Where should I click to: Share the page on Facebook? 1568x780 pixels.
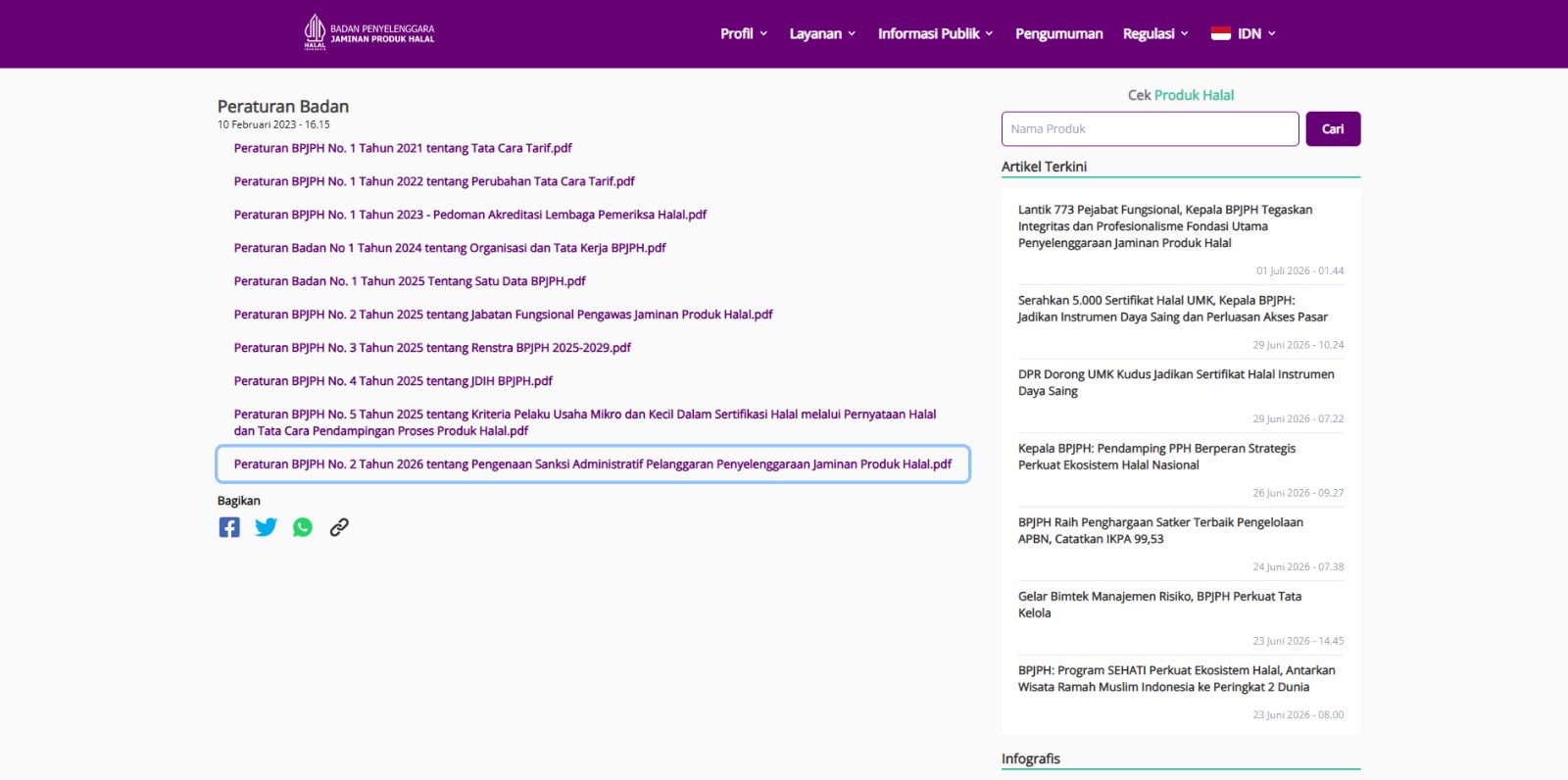[229, 527]
